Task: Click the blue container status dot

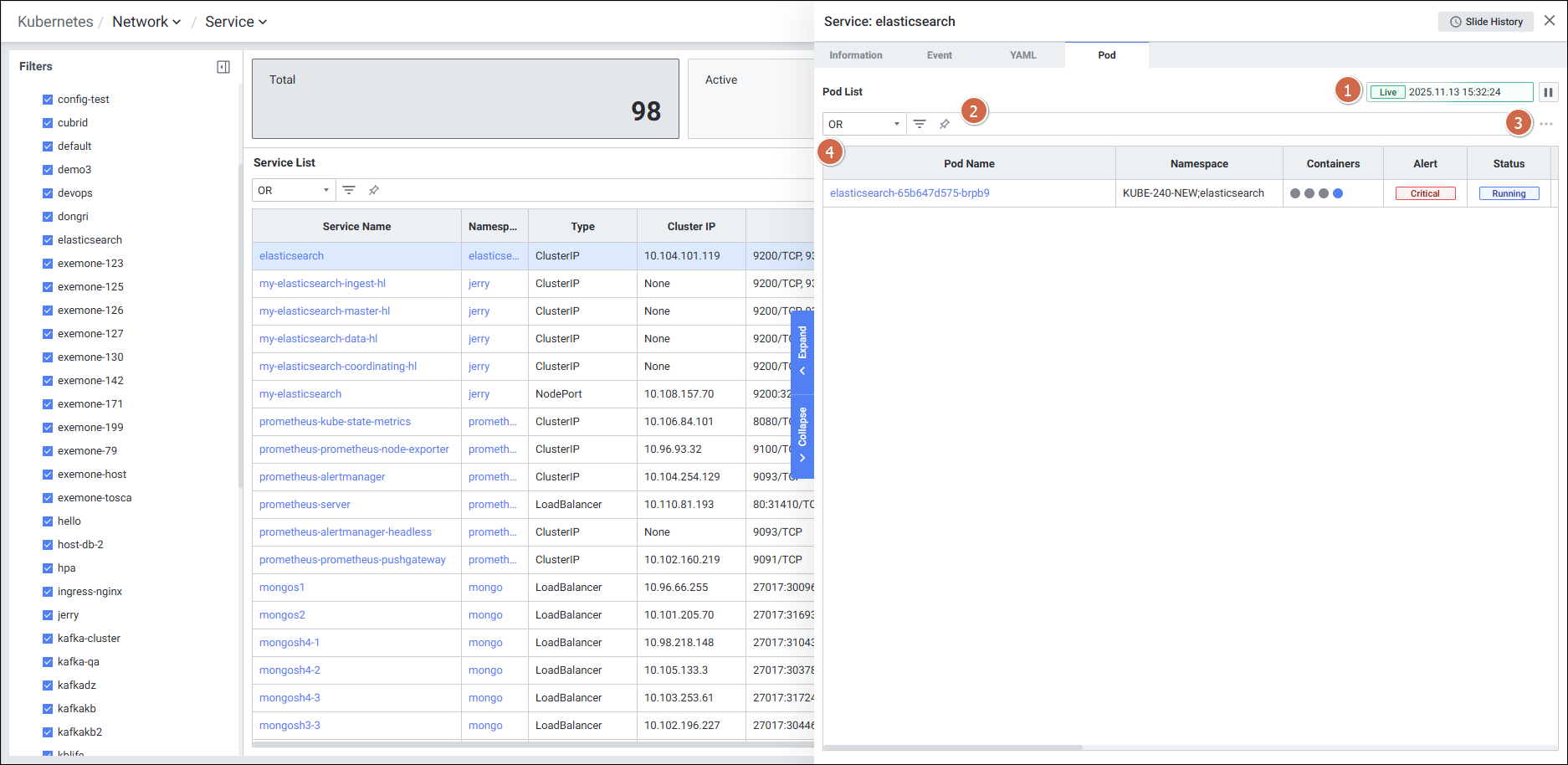Action: pos(1338,193)
